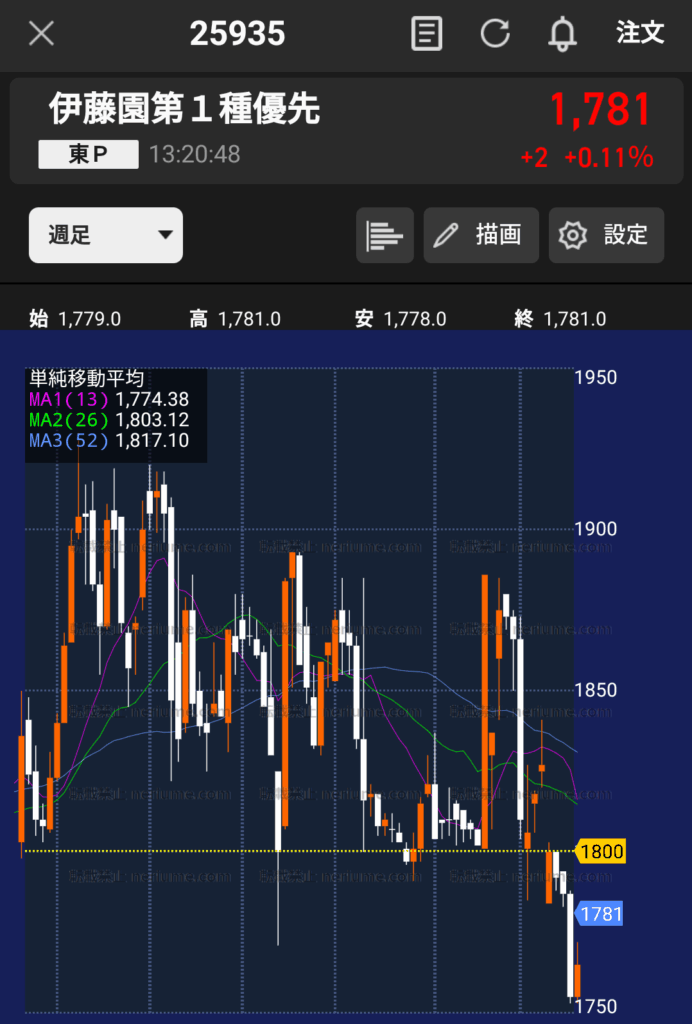The image size is (692, 1024).
Task: Tap the open price 始 1,779.0
Action: pos(75,319)
